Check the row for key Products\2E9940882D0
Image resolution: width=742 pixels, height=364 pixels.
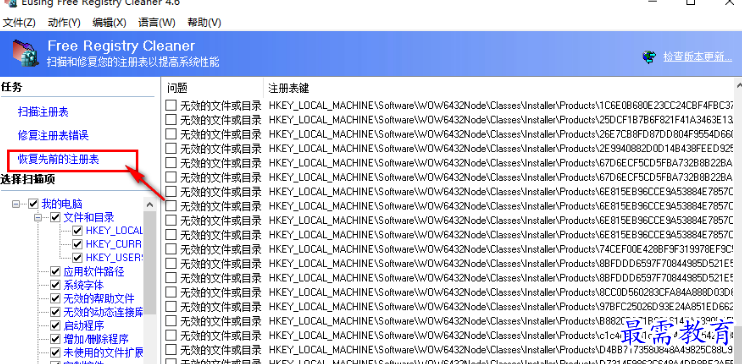(x=171, y=148)
